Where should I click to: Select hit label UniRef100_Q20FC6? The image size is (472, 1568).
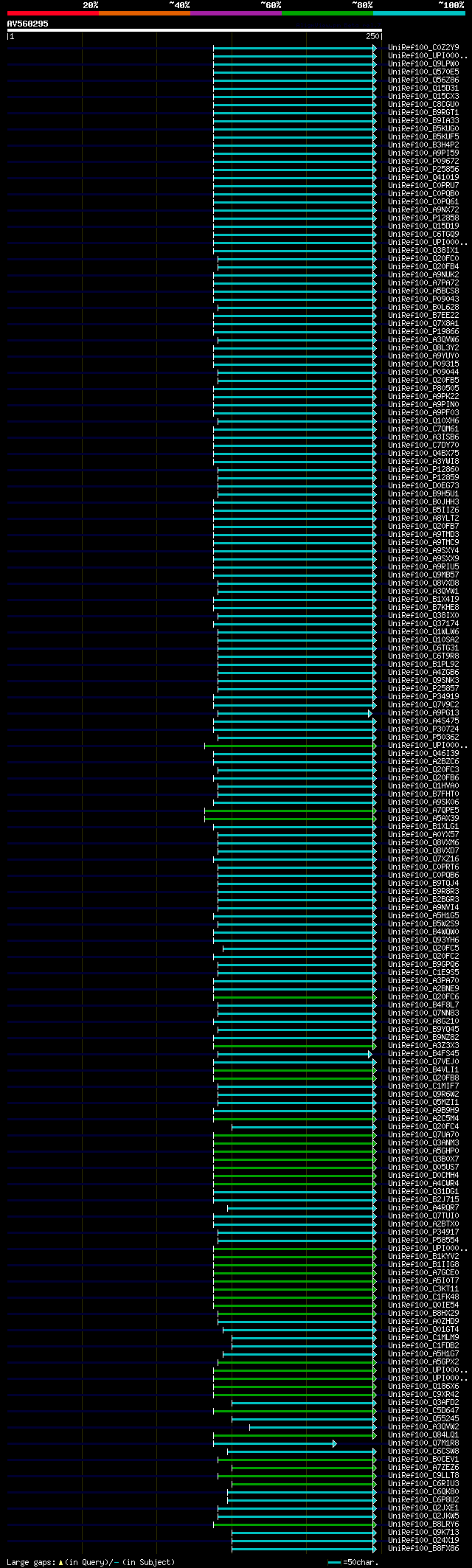point(423,996)
